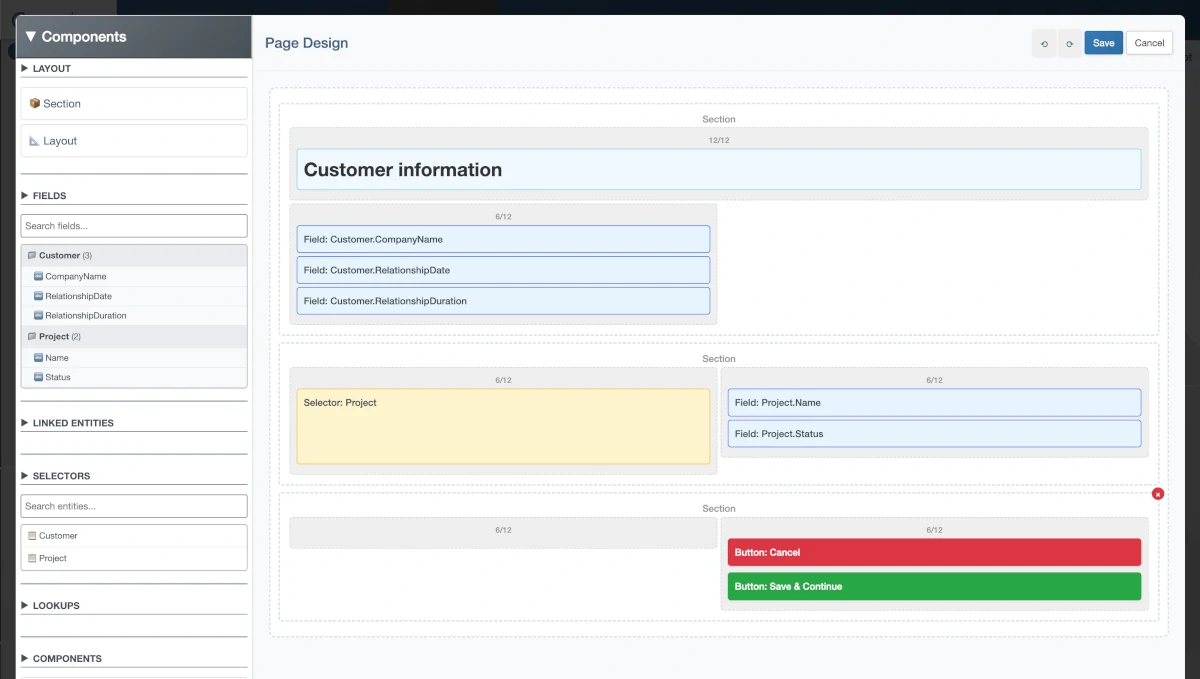Click the undo icon near Save
This screenshot has height=679, width=1200.
click(x=1043, y=43)
